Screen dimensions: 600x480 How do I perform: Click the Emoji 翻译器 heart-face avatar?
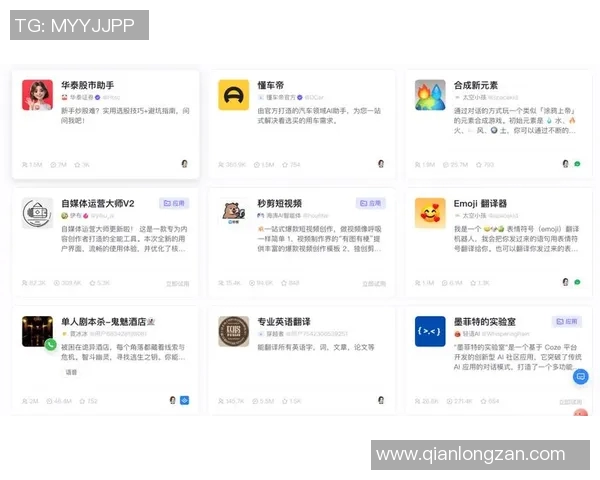tap(430, 213)
